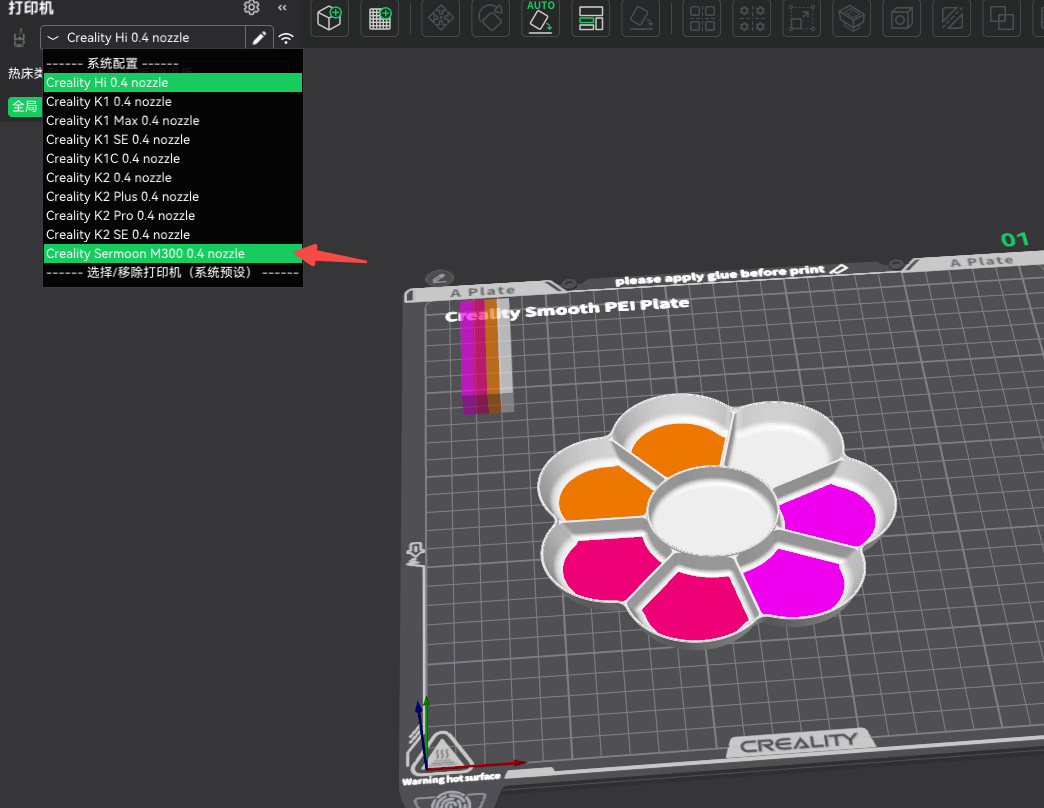Choose Creality K2 SE 0.4 nozzle

172,234
